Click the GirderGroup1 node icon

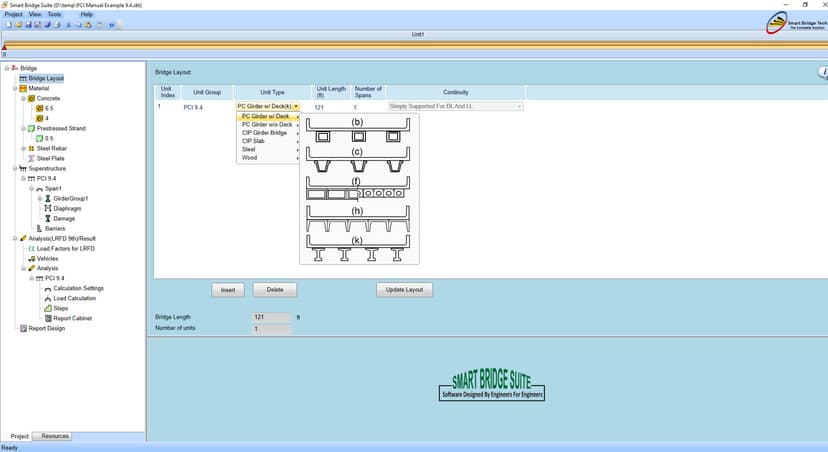pos(48,199)
